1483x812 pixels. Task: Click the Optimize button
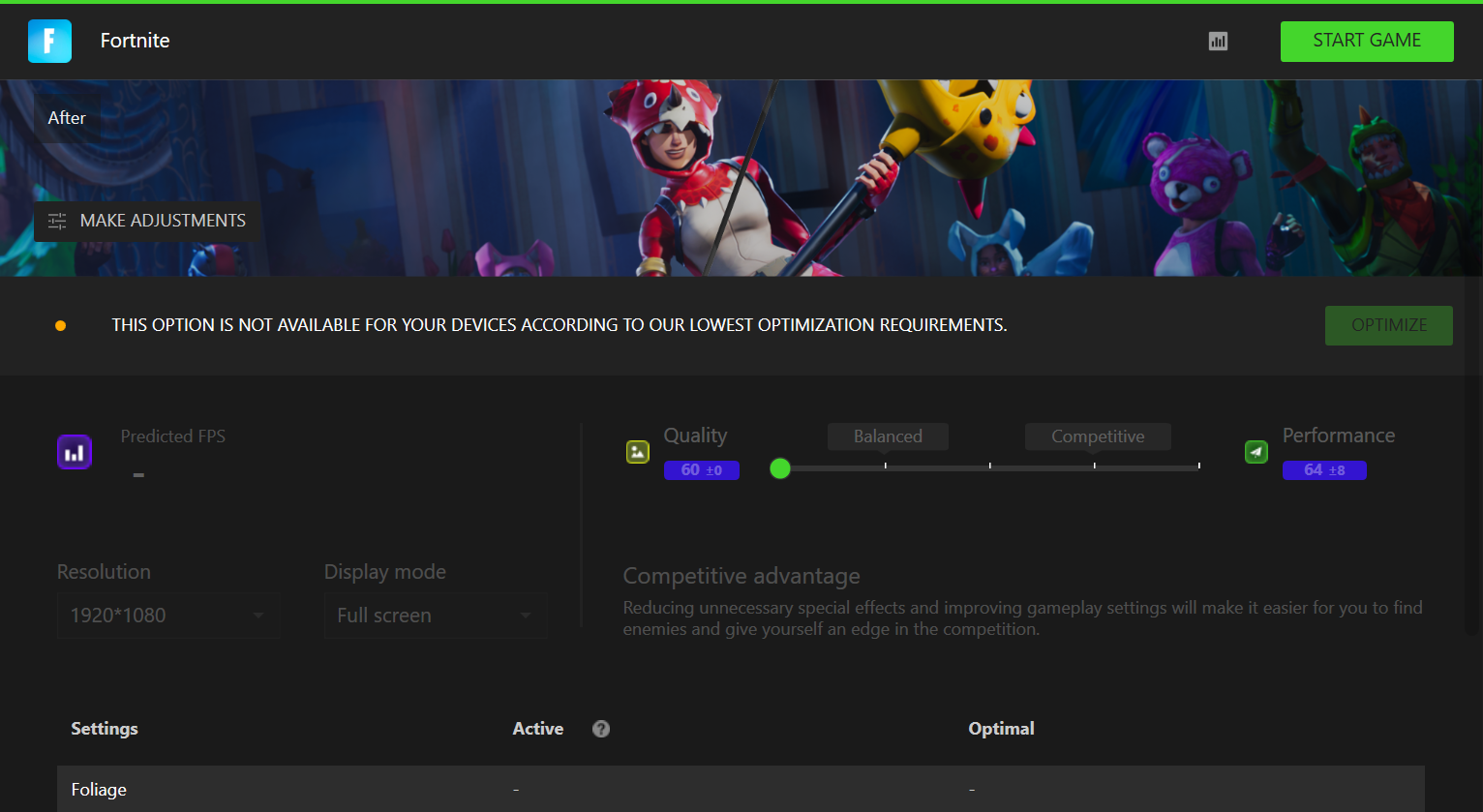click(x=1389, y=325)
